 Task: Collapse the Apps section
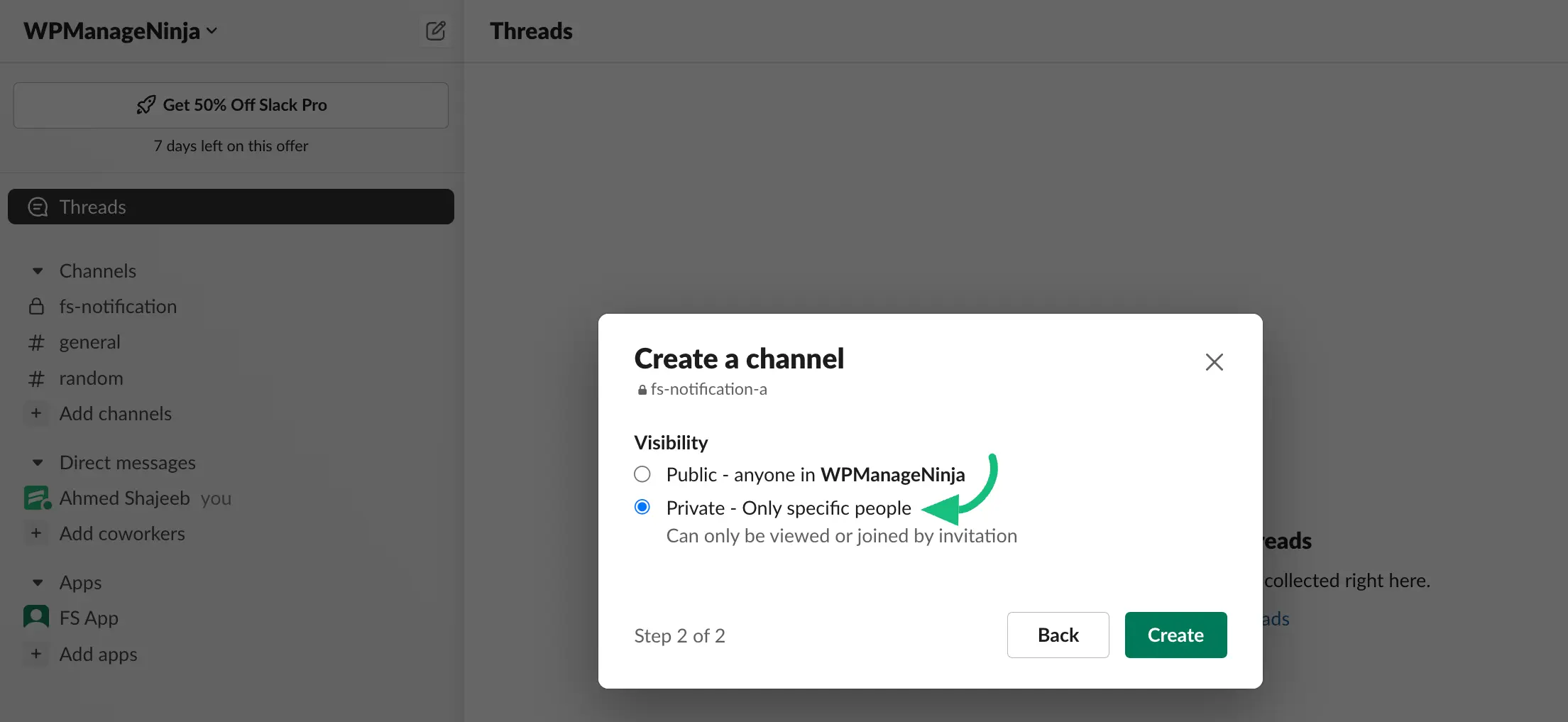tap(38, 583)
